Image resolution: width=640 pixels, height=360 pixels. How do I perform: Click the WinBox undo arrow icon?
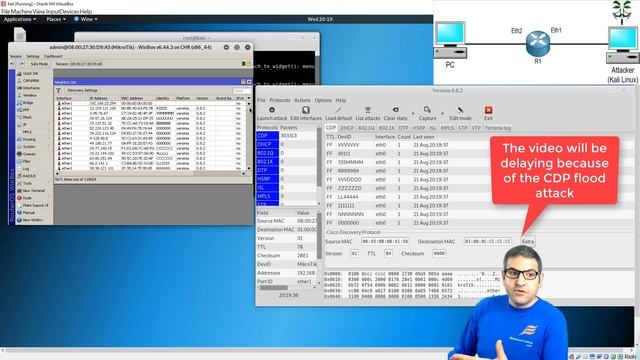pos(13,64)
